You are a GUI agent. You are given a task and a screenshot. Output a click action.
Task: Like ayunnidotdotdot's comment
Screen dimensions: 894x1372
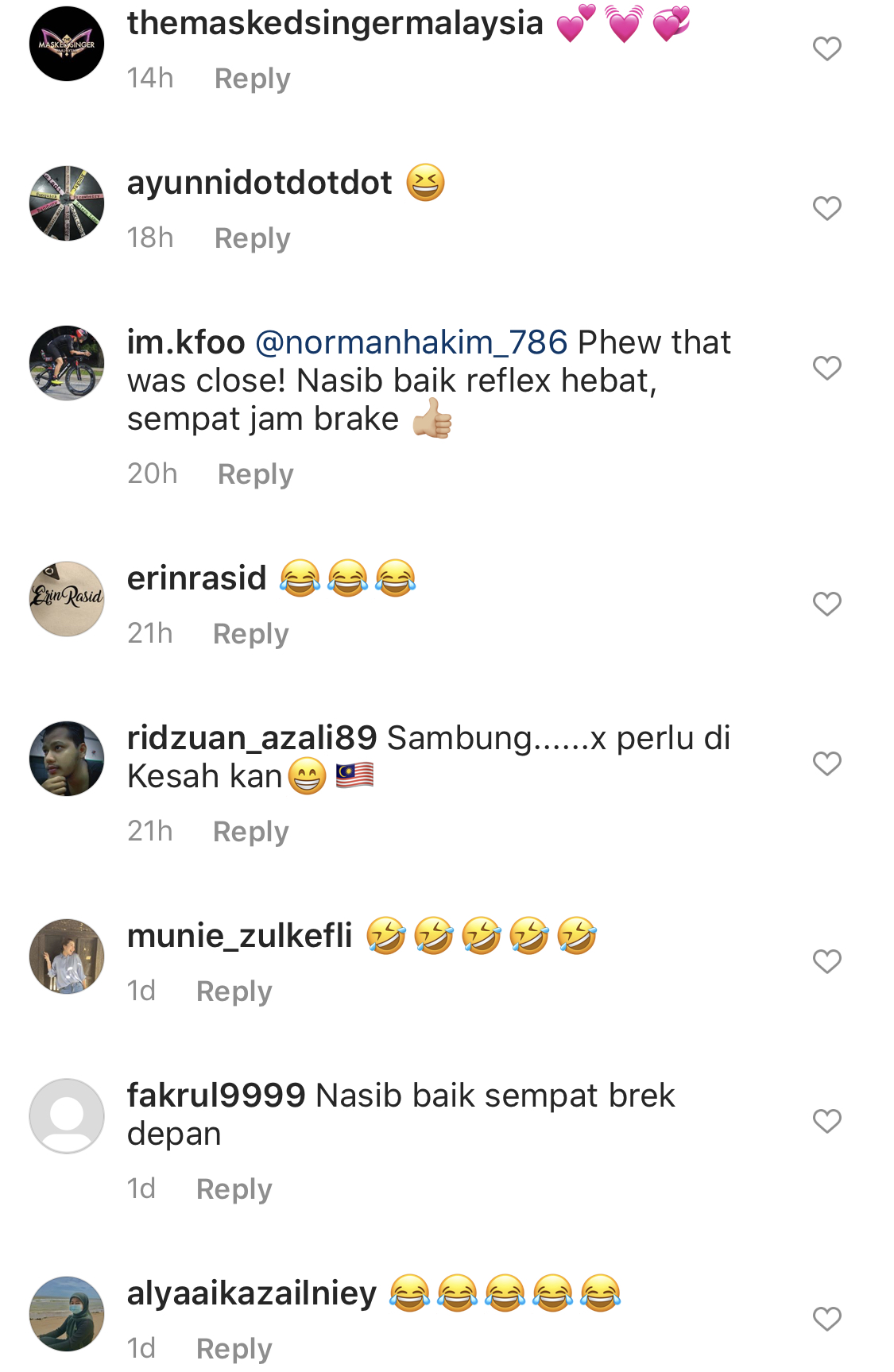(826, 209)
